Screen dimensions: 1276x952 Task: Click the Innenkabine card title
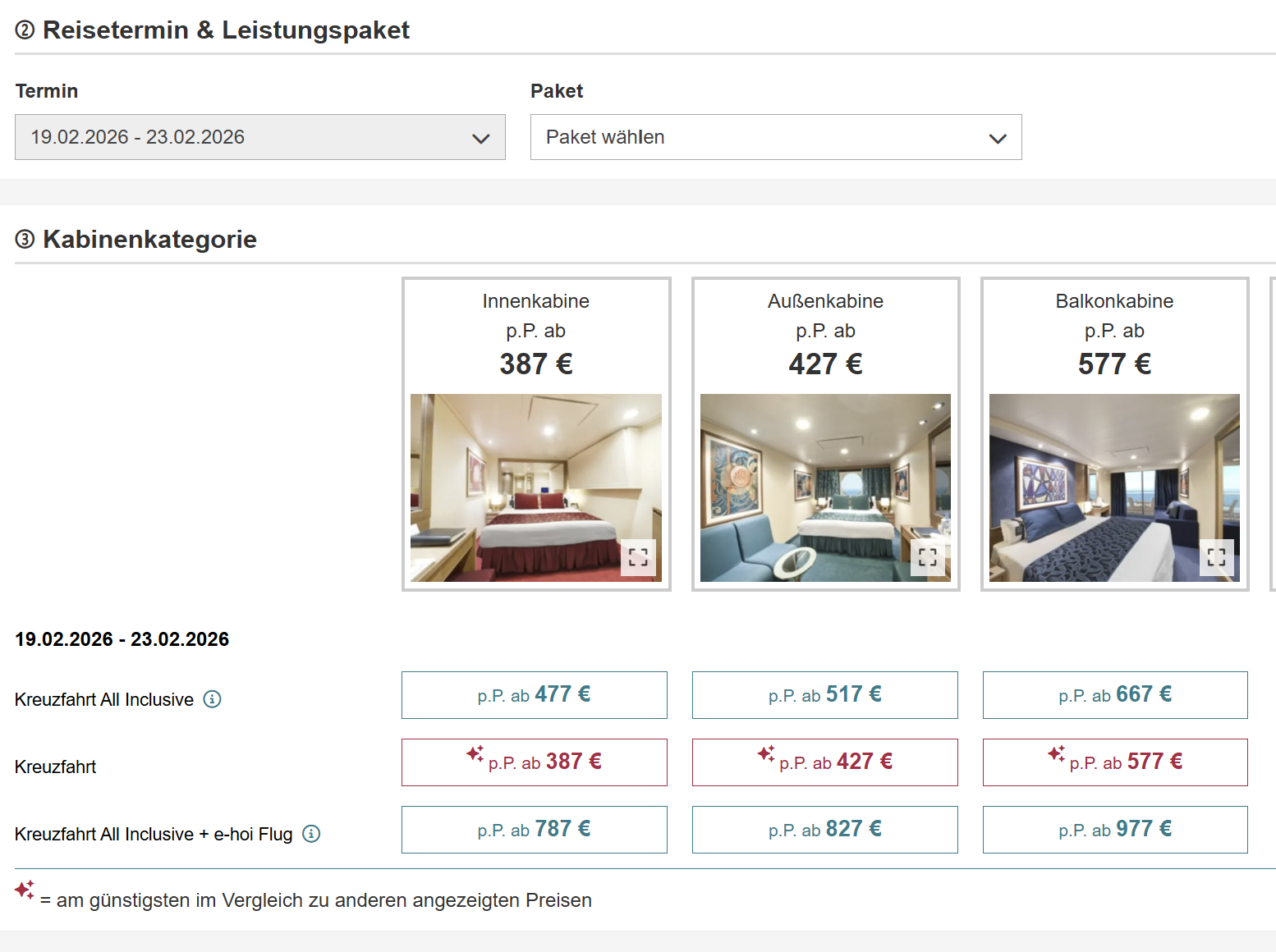point(536,301)
